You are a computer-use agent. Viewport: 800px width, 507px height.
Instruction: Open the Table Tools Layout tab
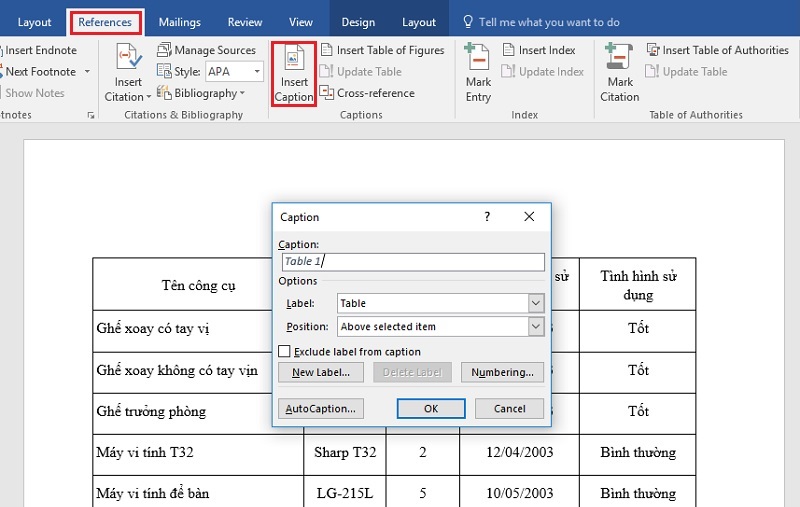(x=418, y=22)
